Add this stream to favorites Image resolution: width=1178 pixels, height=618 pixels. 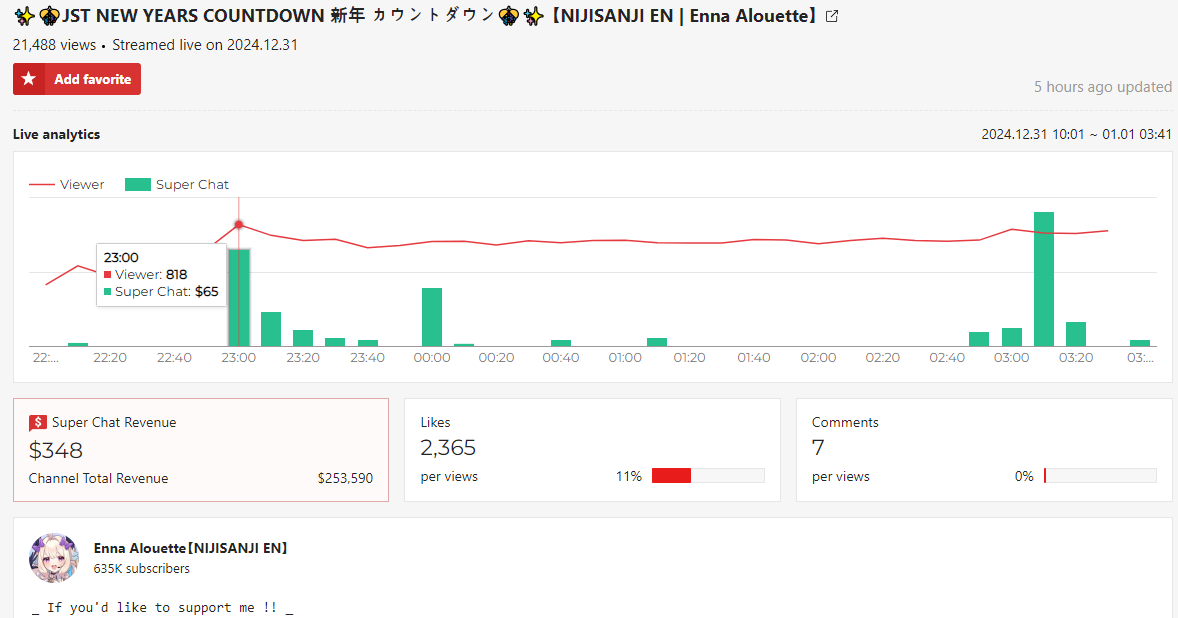click(x=77, y=79)
